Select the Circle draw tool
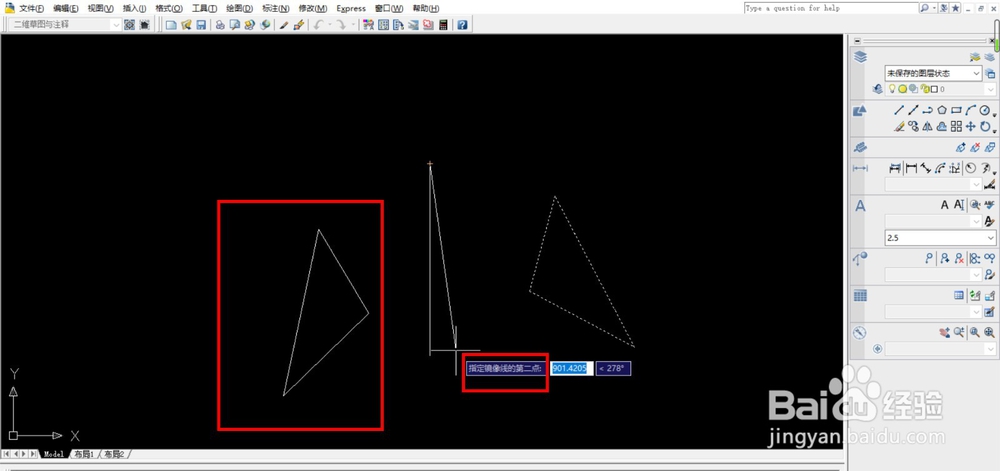 pyautogui.click(x=984, y=110)
